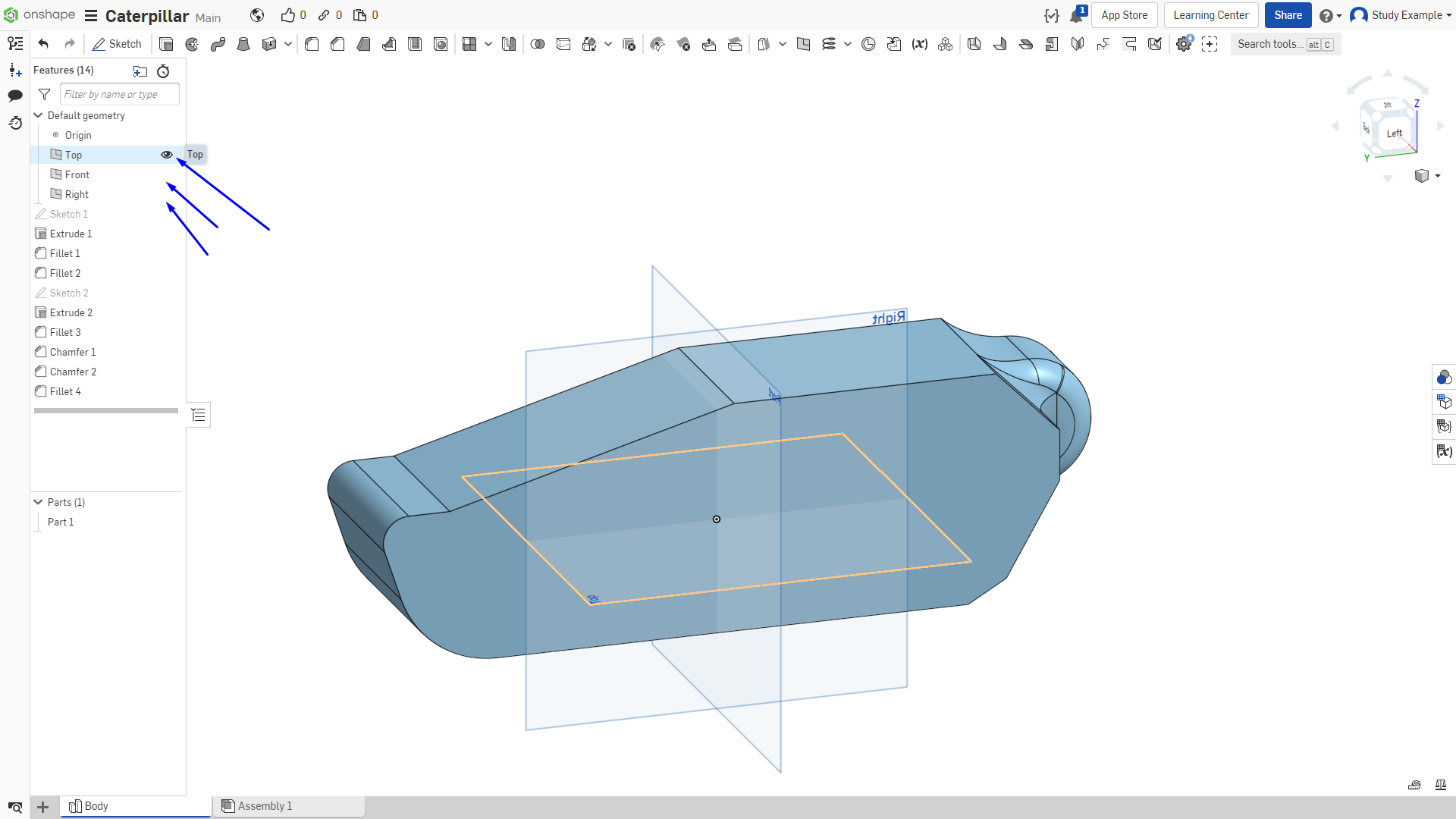
Task: Select Part 1 in parts list
Action: click(x=61, y=522)
